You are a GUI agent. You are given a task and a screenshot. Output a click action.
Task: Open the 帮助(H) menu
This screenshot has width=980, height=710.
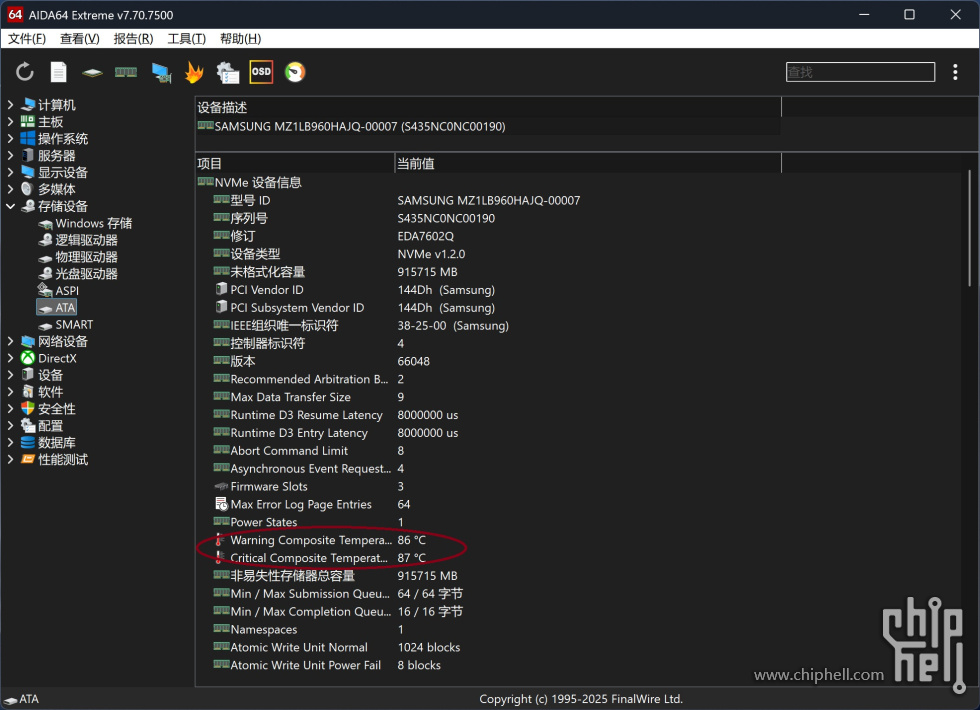pyautogui.click(x=240, y=39)
